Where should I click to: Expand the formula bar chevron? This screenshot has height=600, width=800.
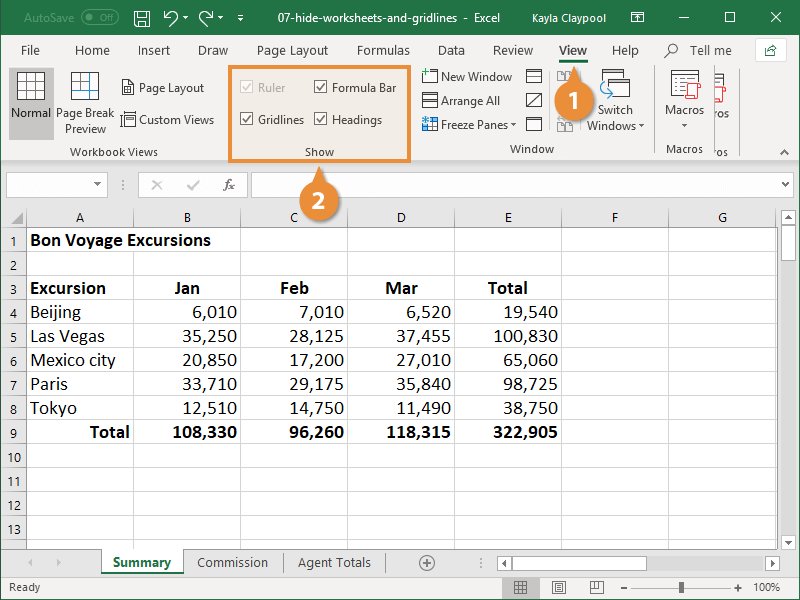coord(785,185)
